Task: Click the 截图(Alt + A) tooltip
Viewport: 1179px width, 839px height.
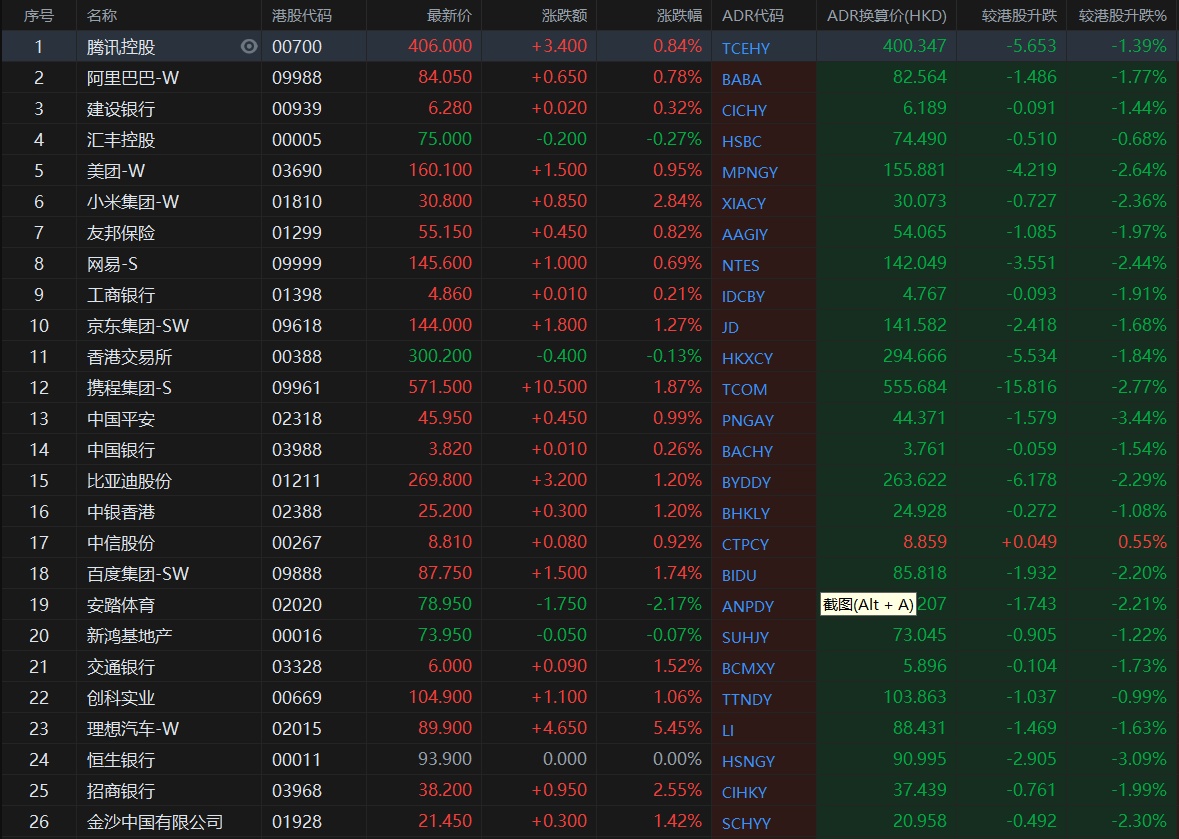Action: (x=867, y=604)
